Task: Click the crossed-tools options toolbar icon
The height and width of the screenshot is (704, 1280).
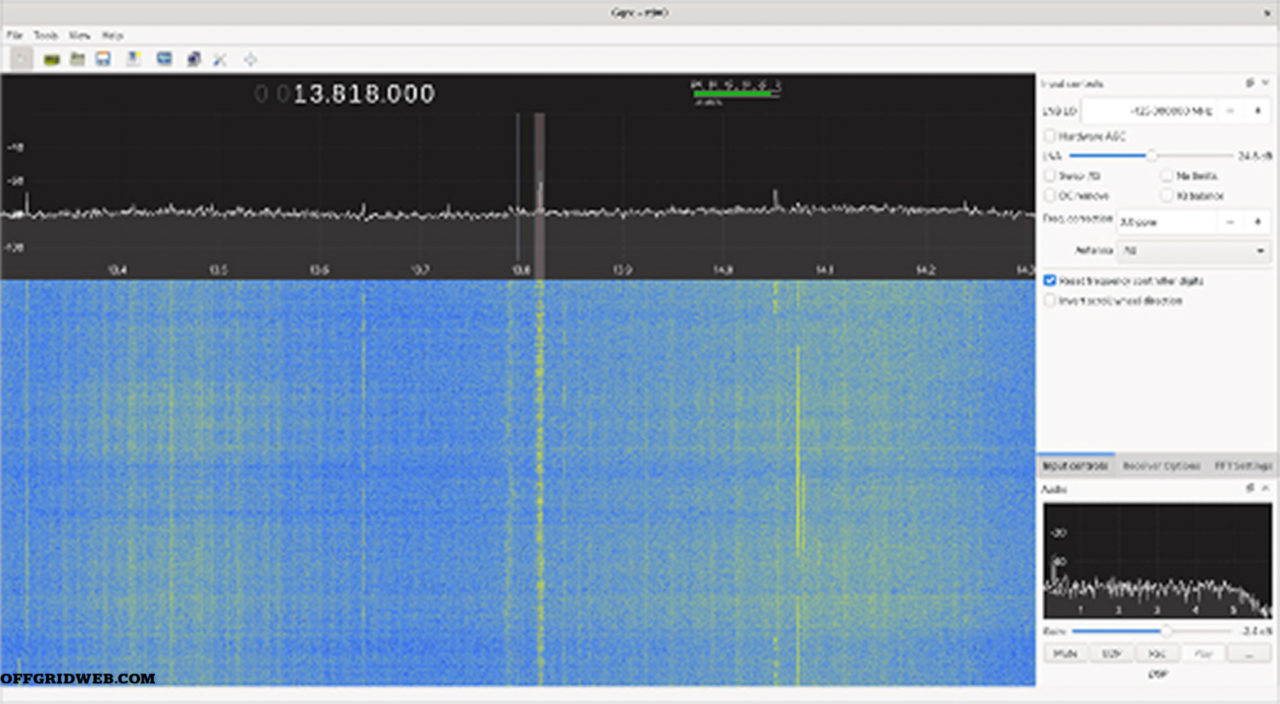Action: (x=220, y=59)
